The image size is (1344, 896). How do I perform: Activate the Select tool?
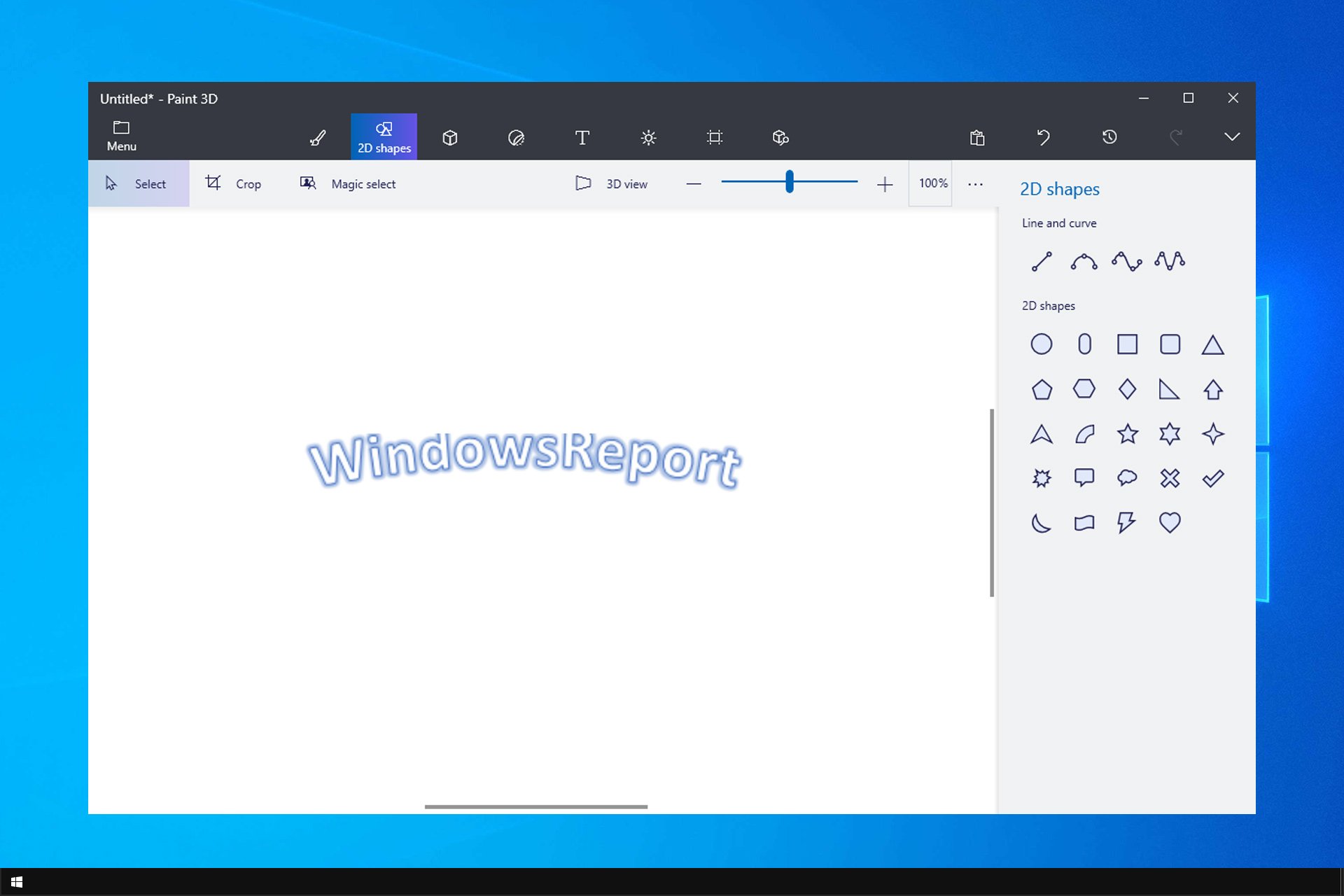[x=139, y=183]
